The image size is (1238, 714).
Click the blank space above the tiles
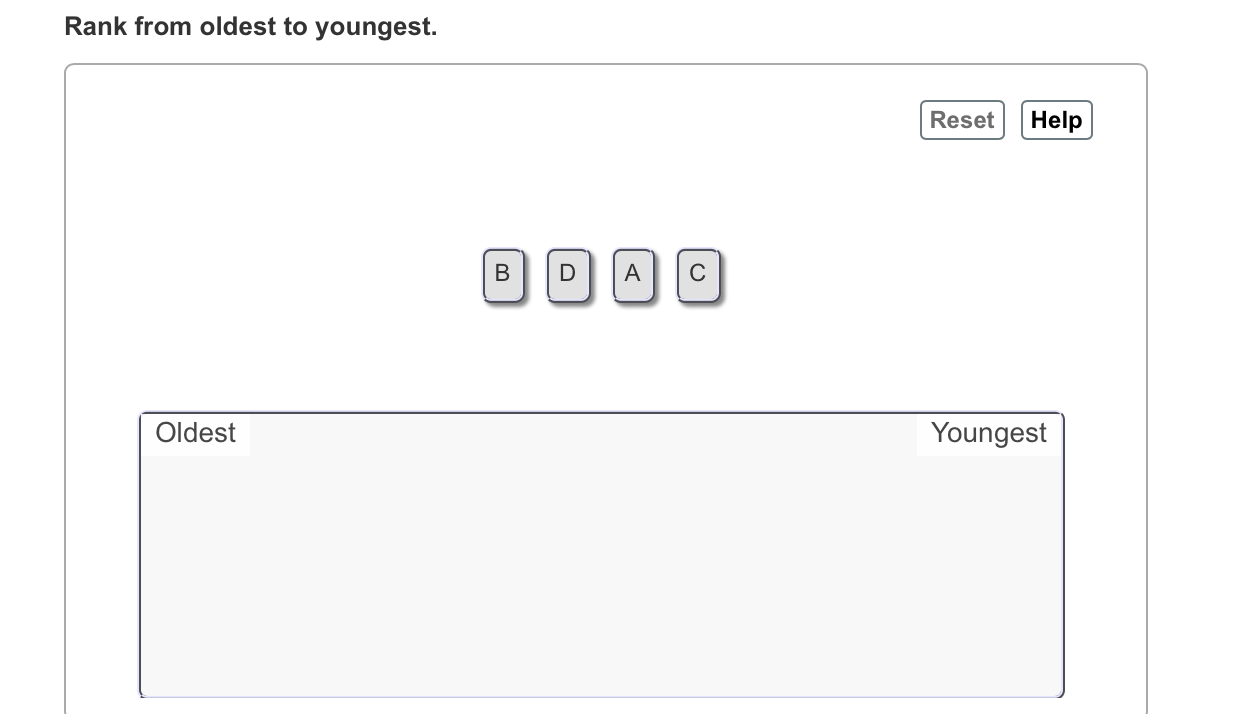click(600, 190)
